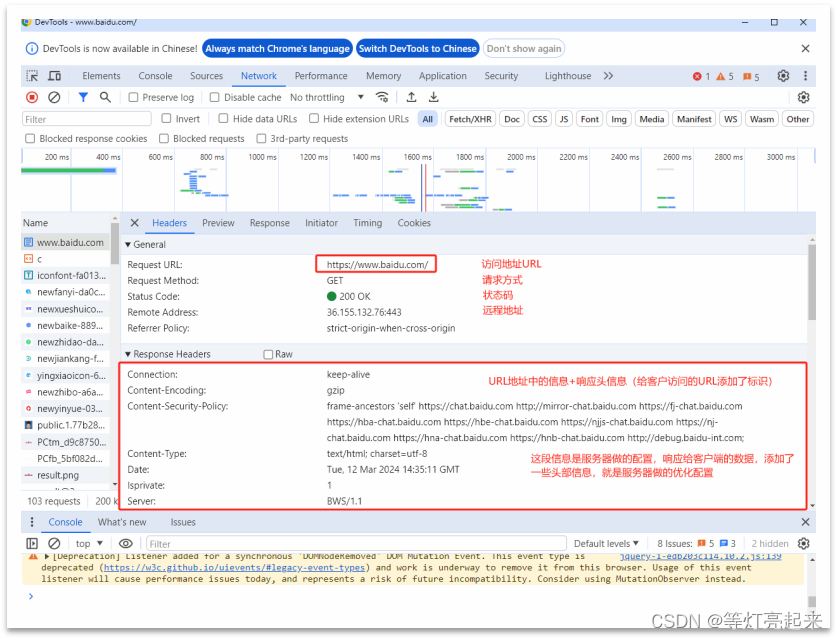Check 3rd-party requests option

coord(261,138)
